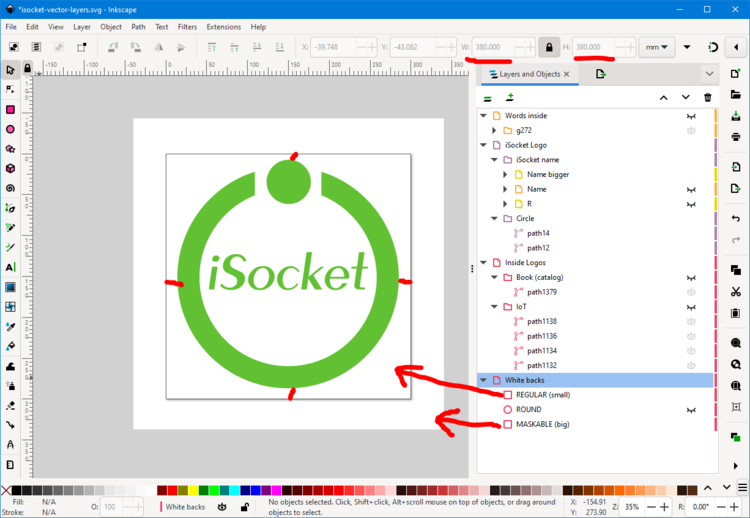Collapse the Words inside layer
The width and height of the screenshot is (750, 518).
click(484, 116)
